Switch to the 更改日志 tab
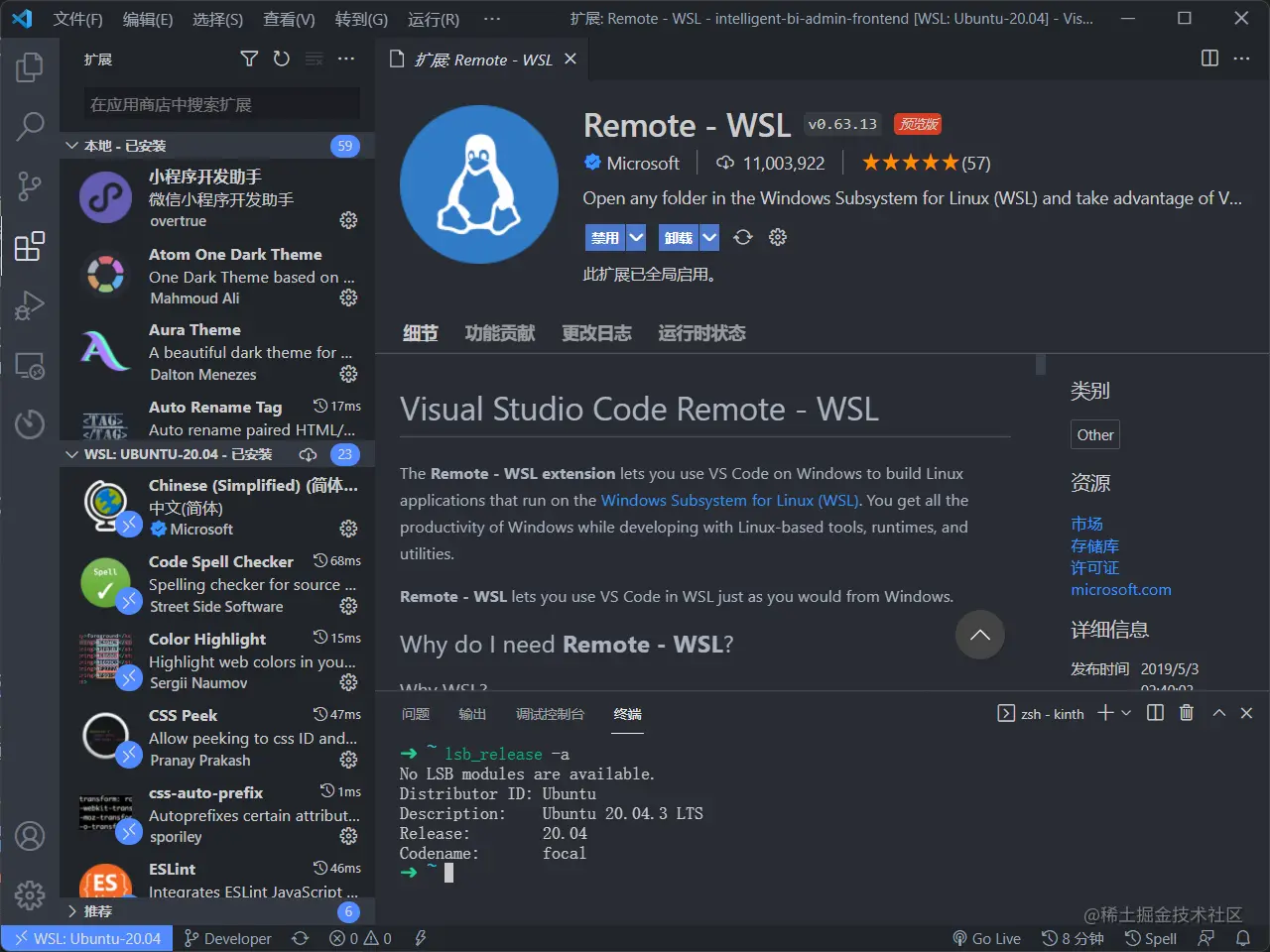Image resolution: width=1270 pixels, height=952 pixels. pyautogui.click(x=596, y=333)
